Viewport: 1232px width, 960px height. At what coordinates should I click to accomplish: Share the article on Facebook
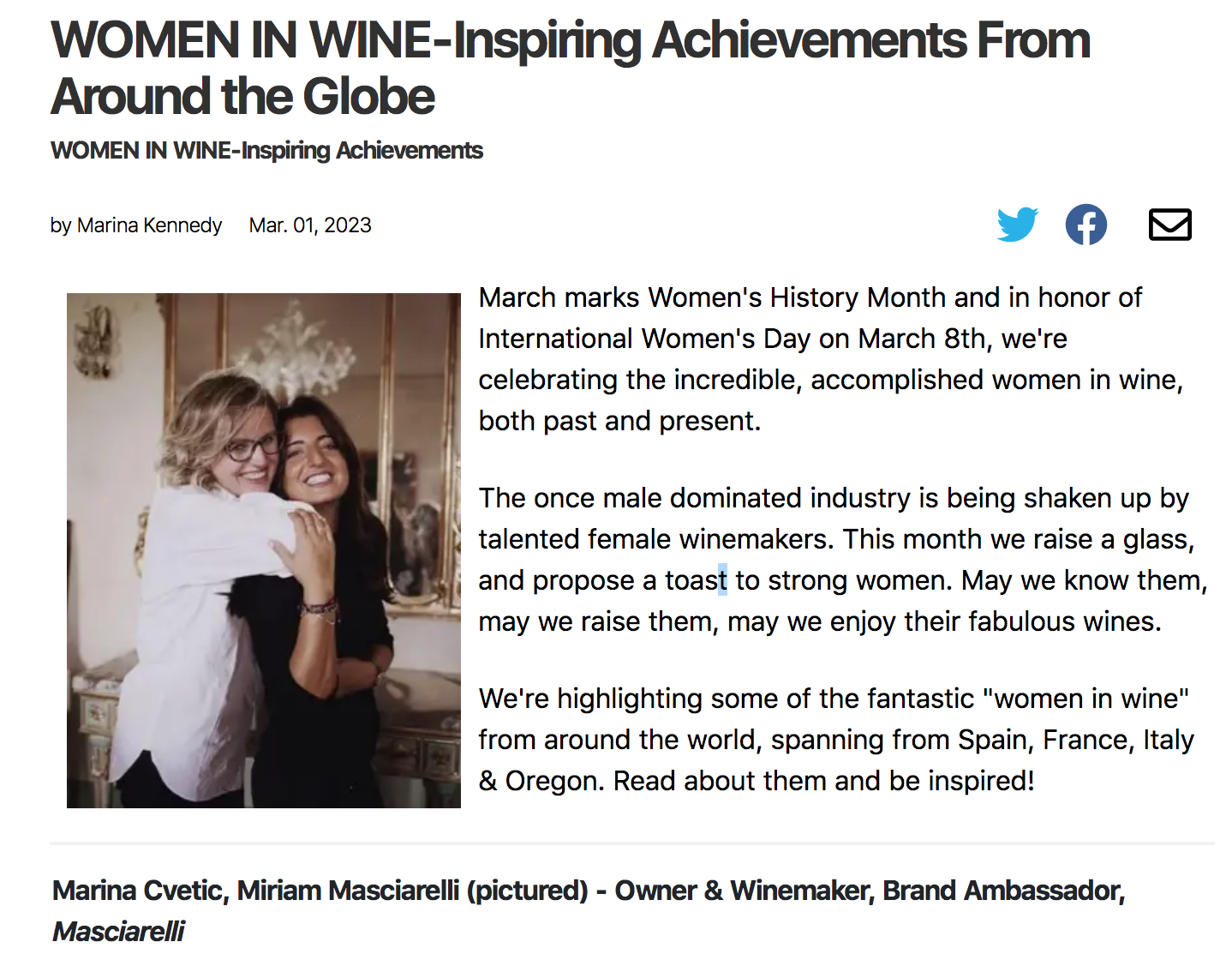(x=1085, y=225)
